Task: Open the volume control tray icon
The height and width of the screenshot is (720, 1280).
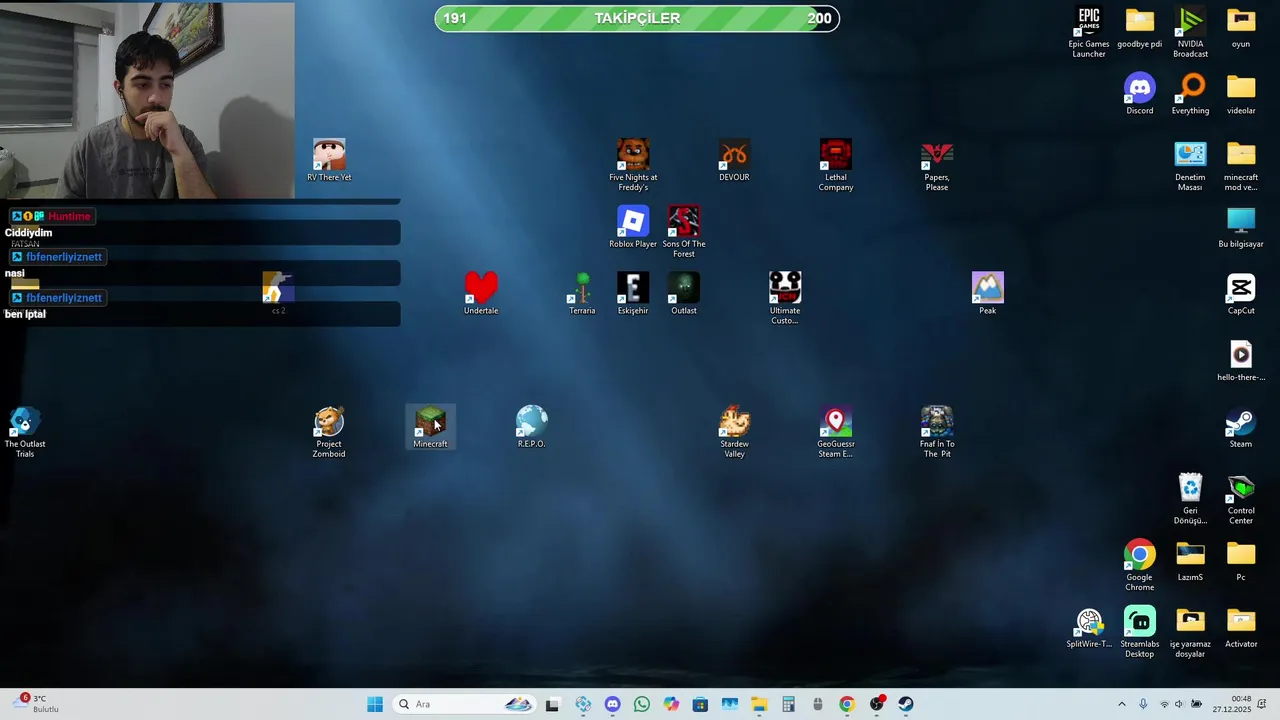Action: pos(1180,704)
